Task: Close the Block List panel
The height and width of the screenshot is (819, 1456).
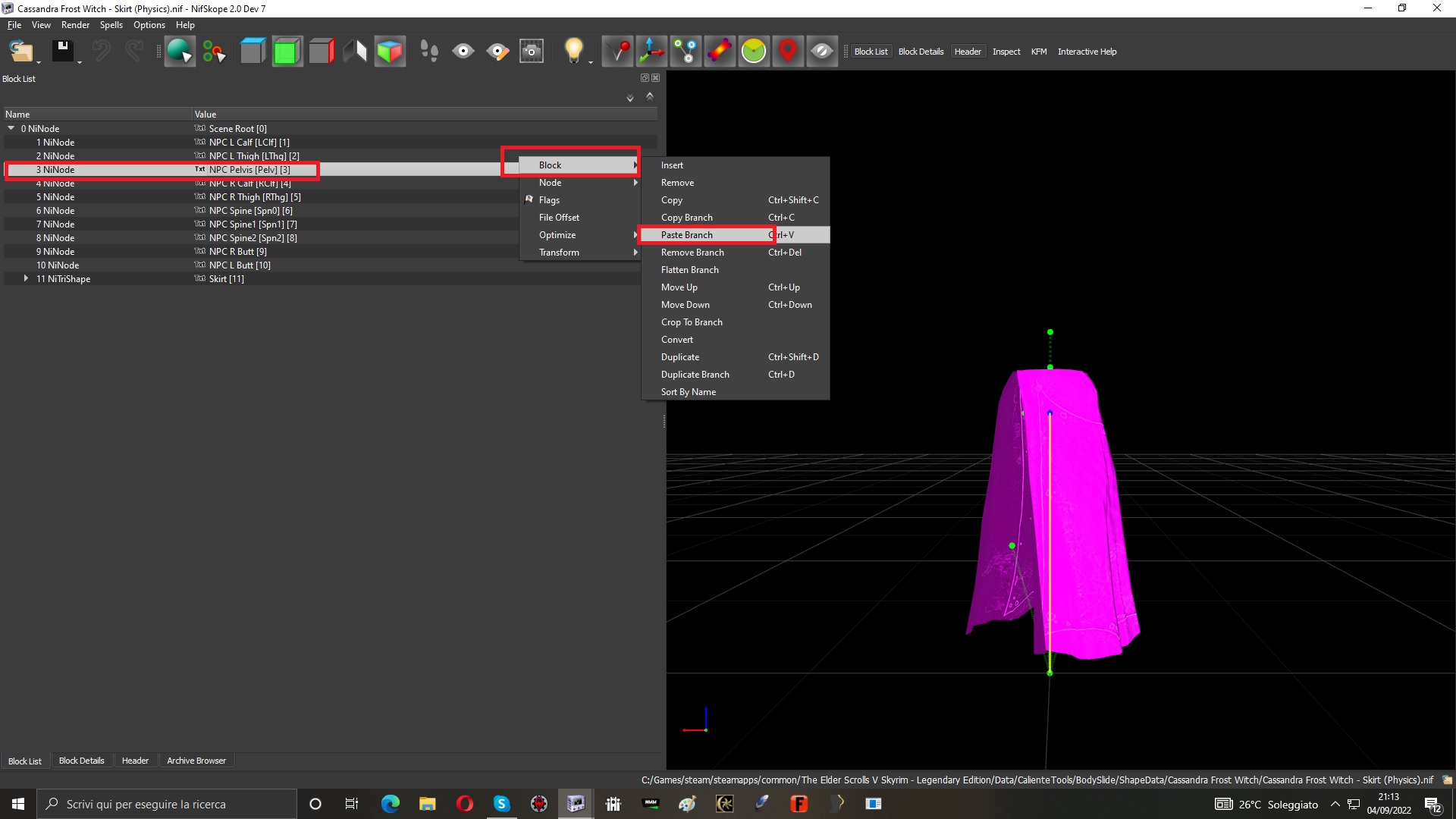Action: tap(656, 78)
